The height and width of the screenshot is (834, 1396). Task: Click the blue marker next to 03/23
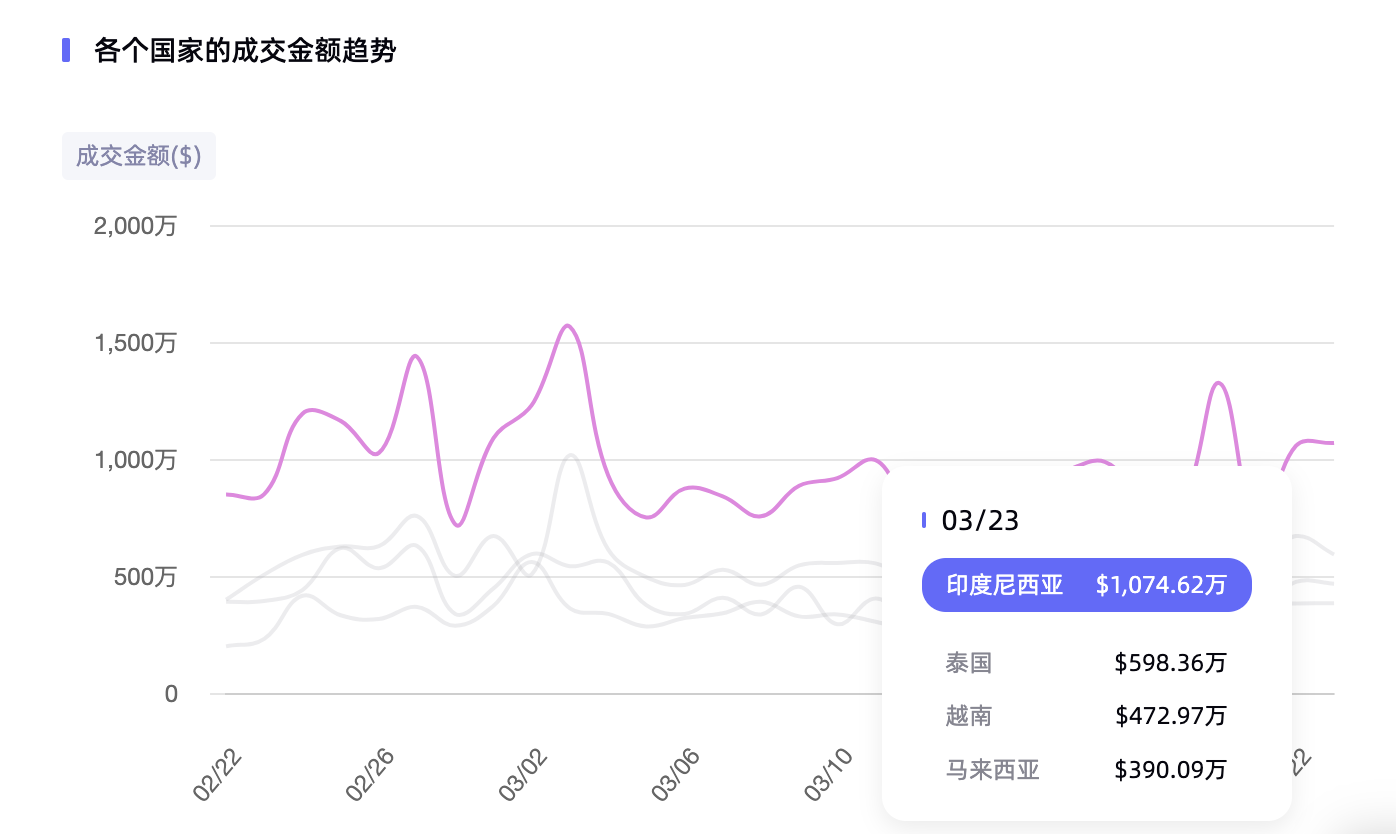point(924,520)
